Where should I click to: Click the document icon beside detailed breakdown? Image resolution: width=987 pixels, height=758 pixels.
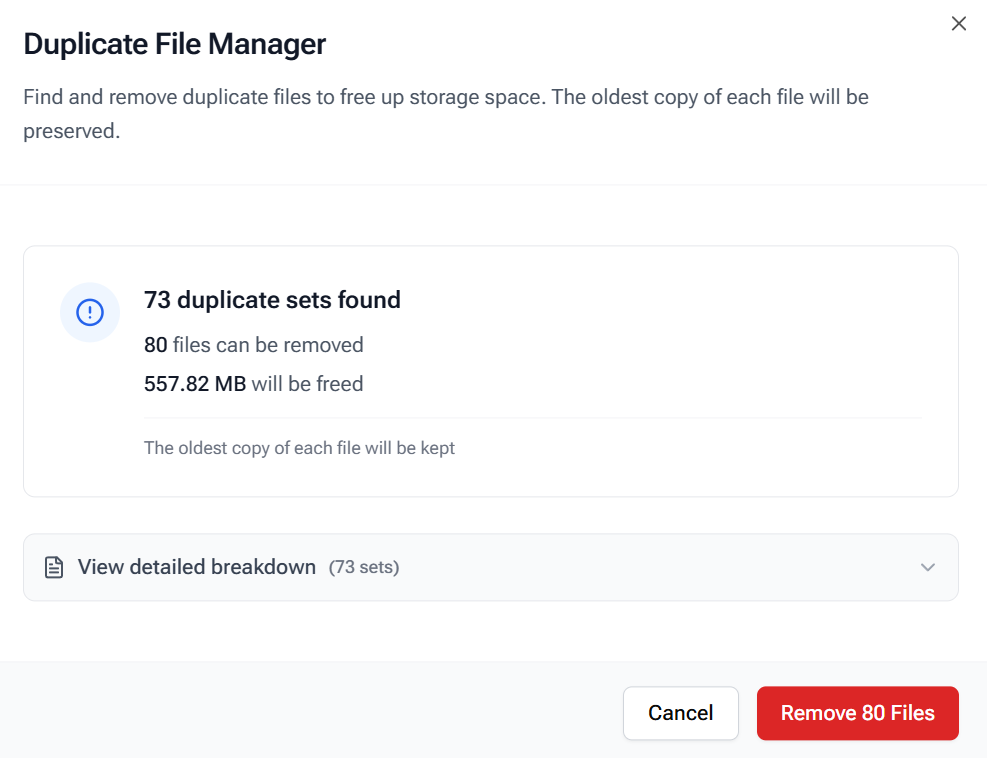click(x=53, y=566)
